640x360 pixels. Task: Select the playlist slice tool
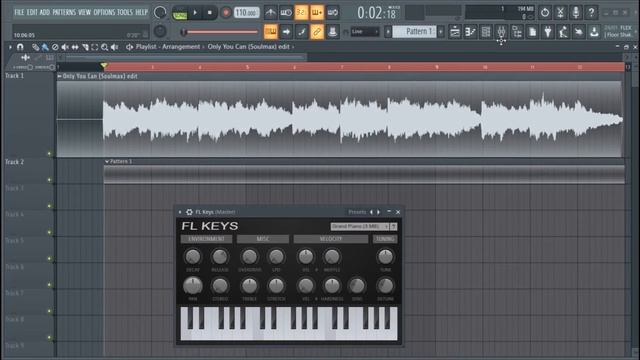(85, 47)
